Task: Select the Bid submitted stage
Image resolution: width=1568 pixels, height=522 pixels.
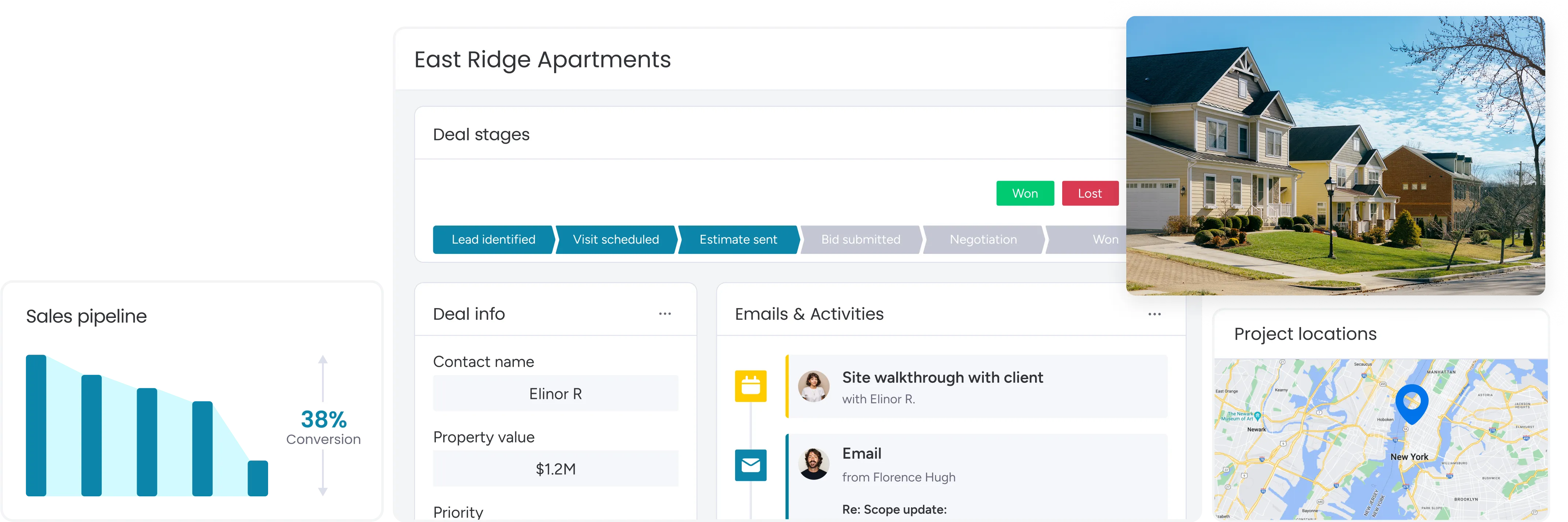Action: [x=861, y=239]
